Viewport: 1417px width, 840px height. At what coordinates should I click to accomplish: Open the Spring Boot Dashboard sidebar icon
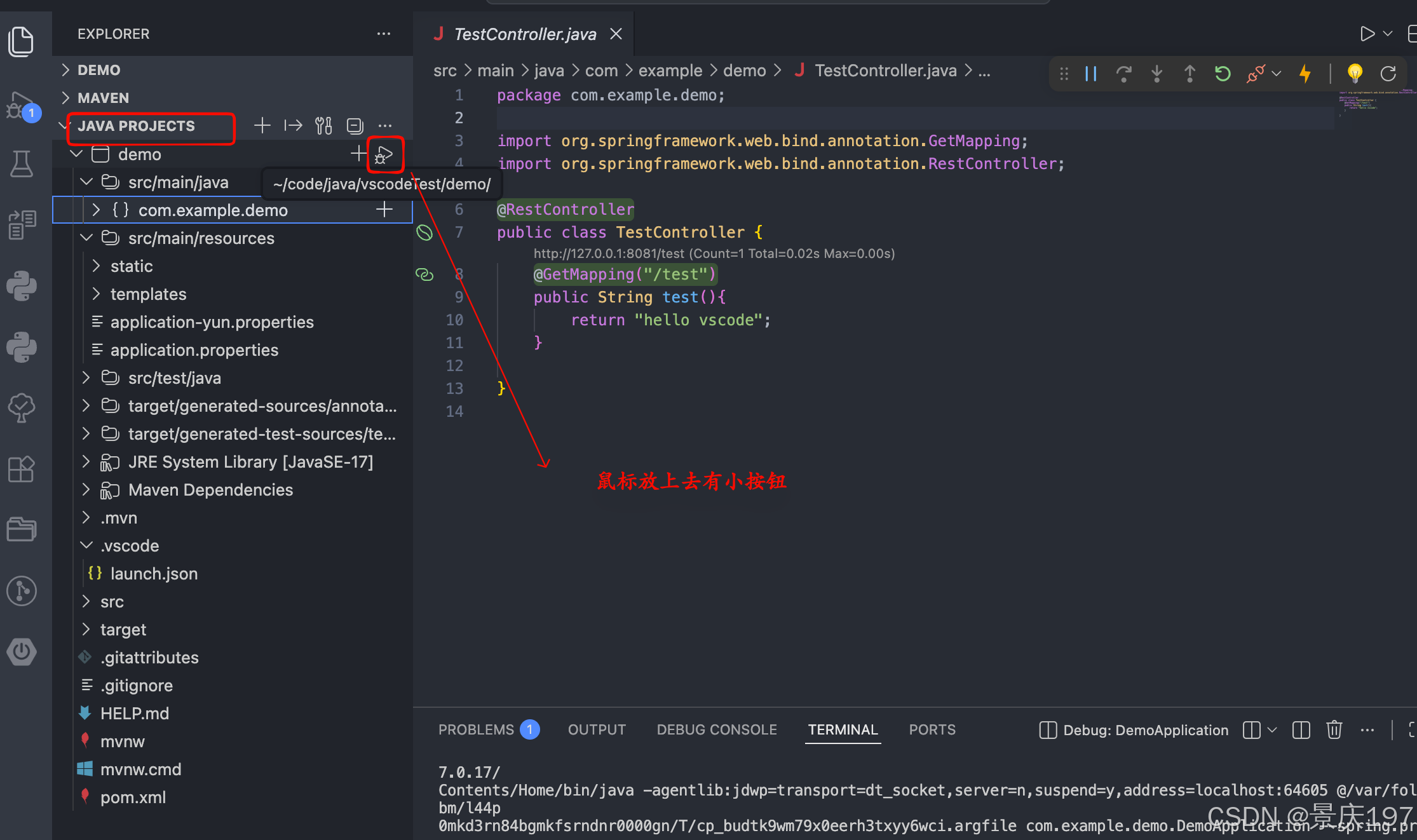click(22, 651)
